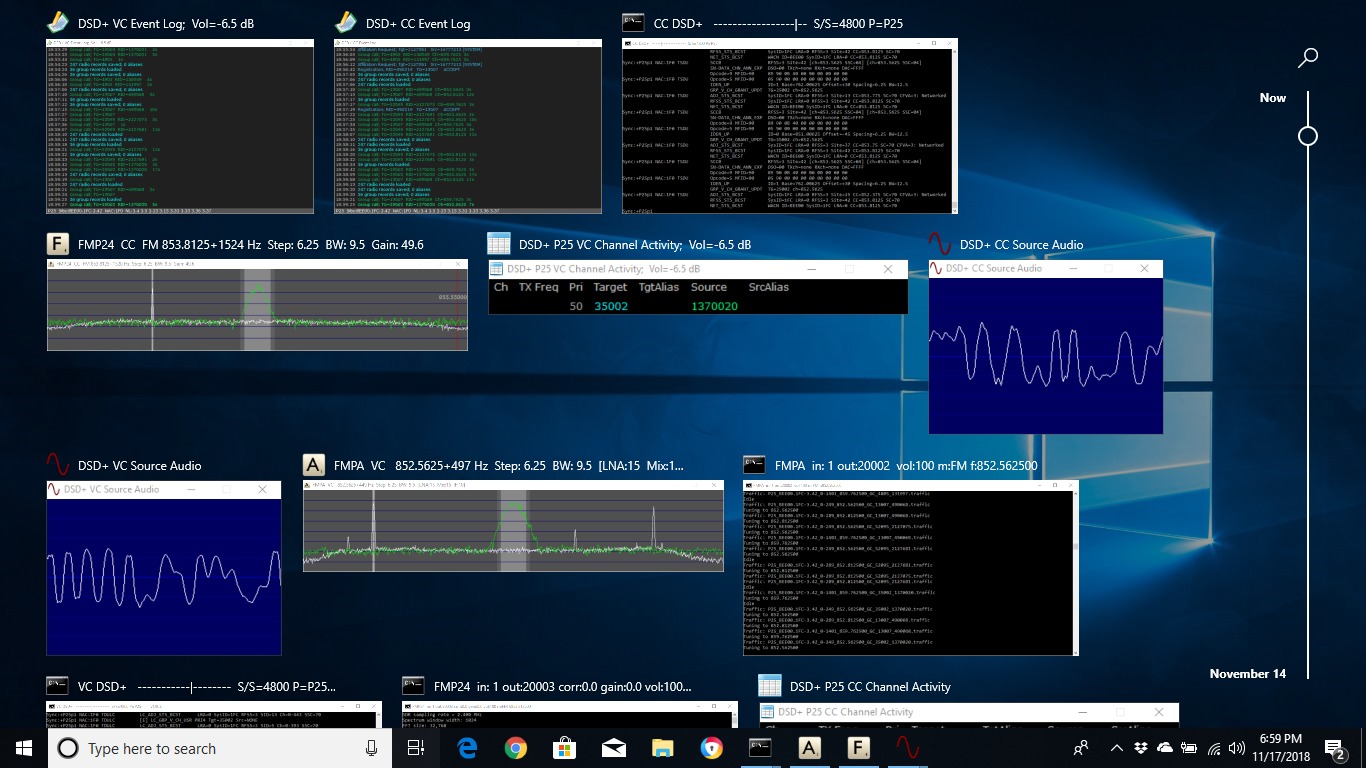Toggle Task View button on taskbar

(x=416, y=747)
